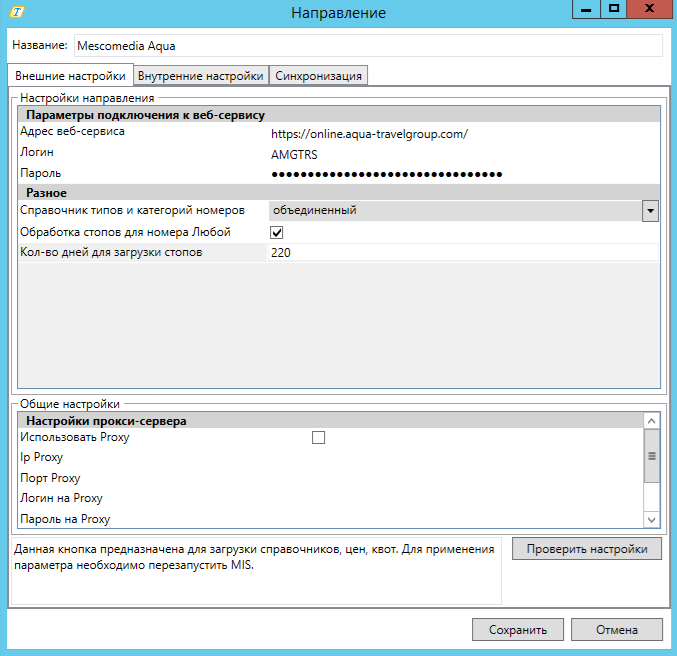The width and height of the screenshot is (677, 656).
Task: Minimize the Направление window
Action: pyautogui.click(x=587, y=9)
